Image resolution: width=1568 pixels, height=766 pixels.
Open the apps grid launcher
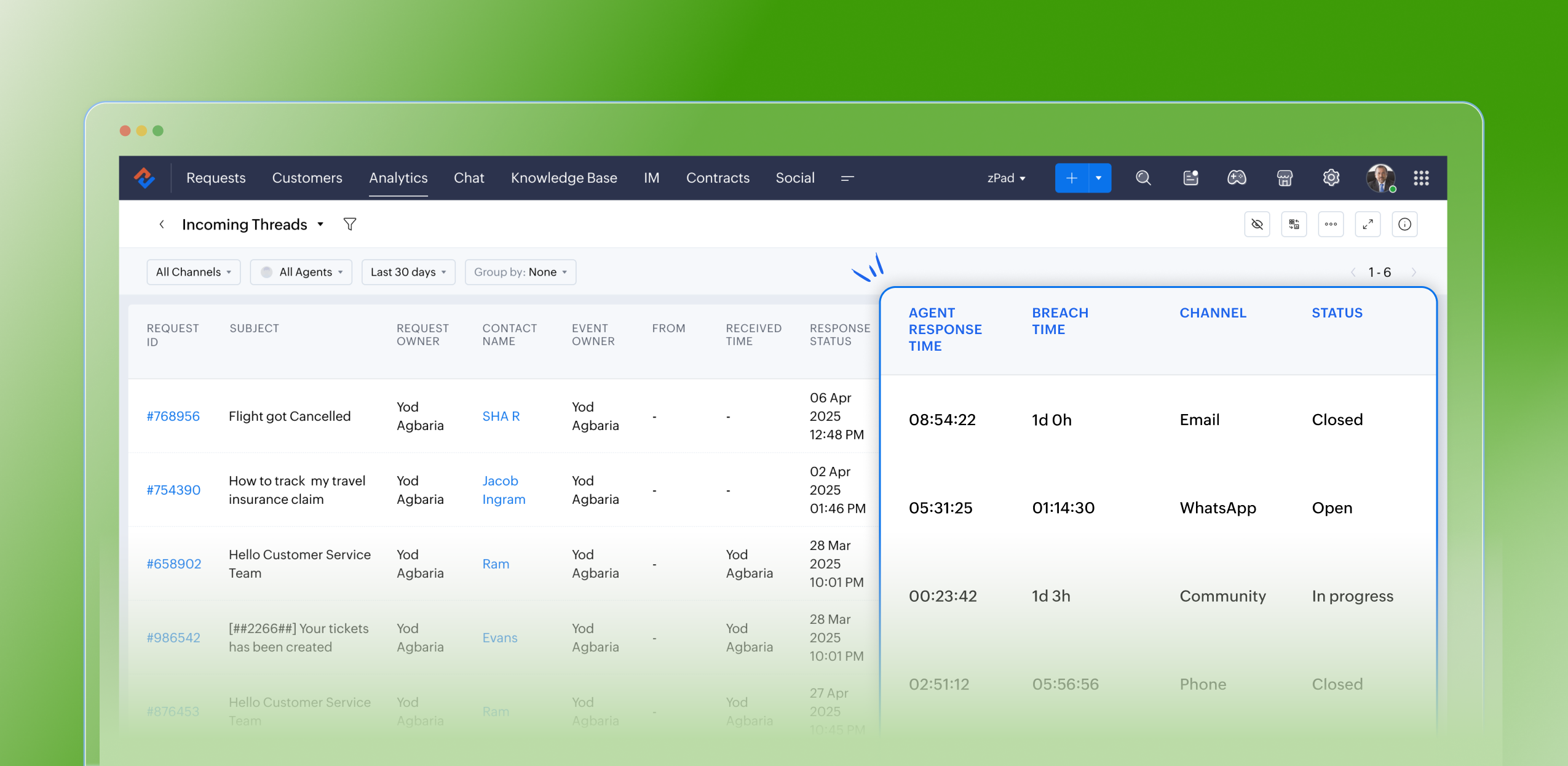tap(1421, 178)
